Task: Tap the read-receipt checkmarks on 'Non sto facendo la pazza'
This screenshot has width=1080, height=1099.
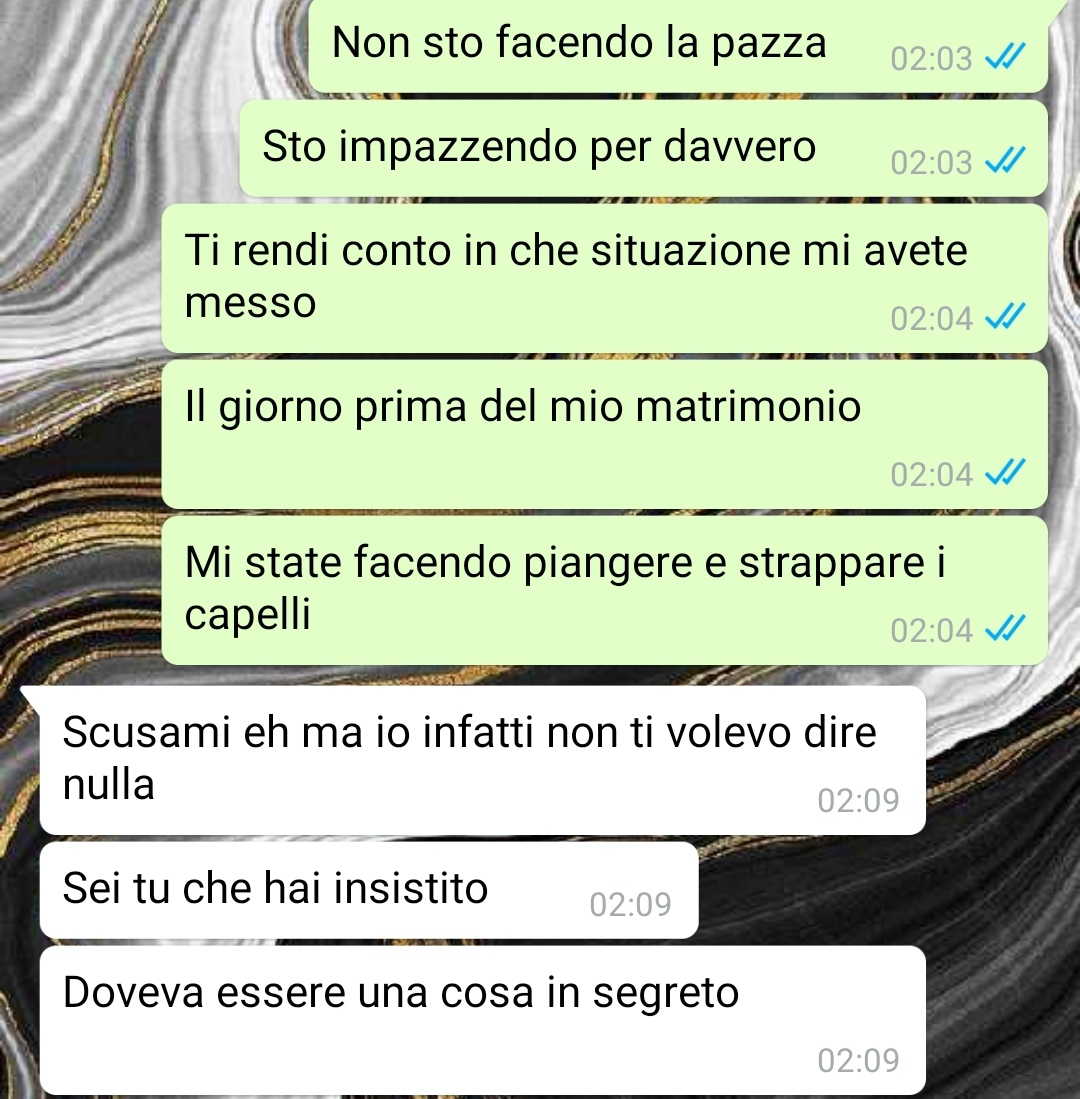Action: 1005,57
